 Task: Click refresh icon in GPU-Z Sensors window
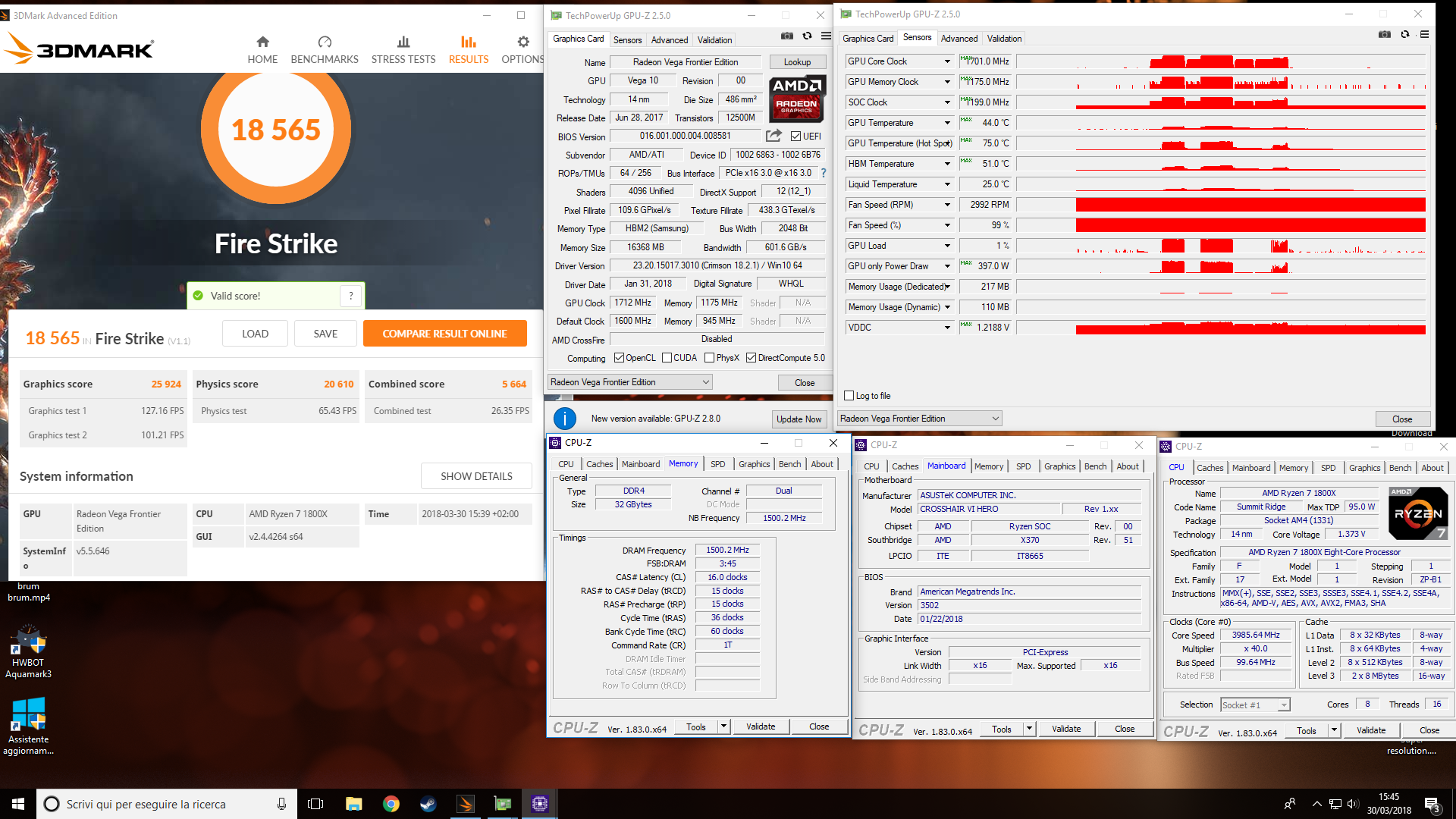[1405, 35]
